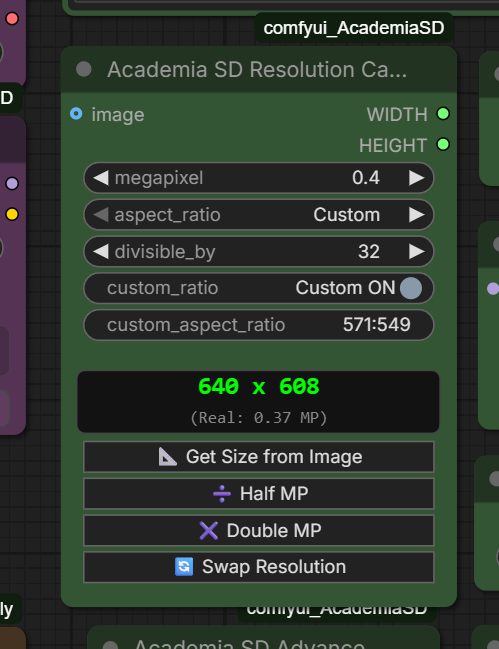Screen dimensions: 499x649
Task: Click the HEIGHT output socket
Action: (x=443, y=144)
